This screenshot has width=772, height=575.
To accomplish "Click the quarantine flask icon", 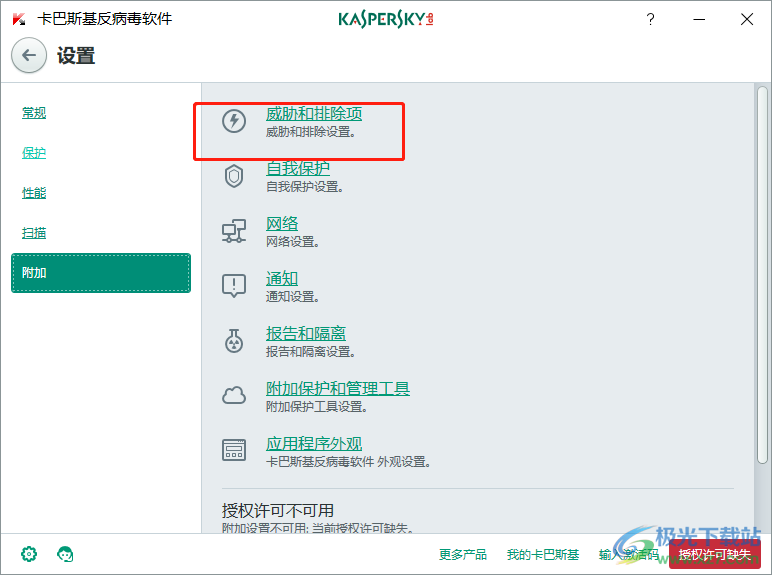I will tap(234, 341).
